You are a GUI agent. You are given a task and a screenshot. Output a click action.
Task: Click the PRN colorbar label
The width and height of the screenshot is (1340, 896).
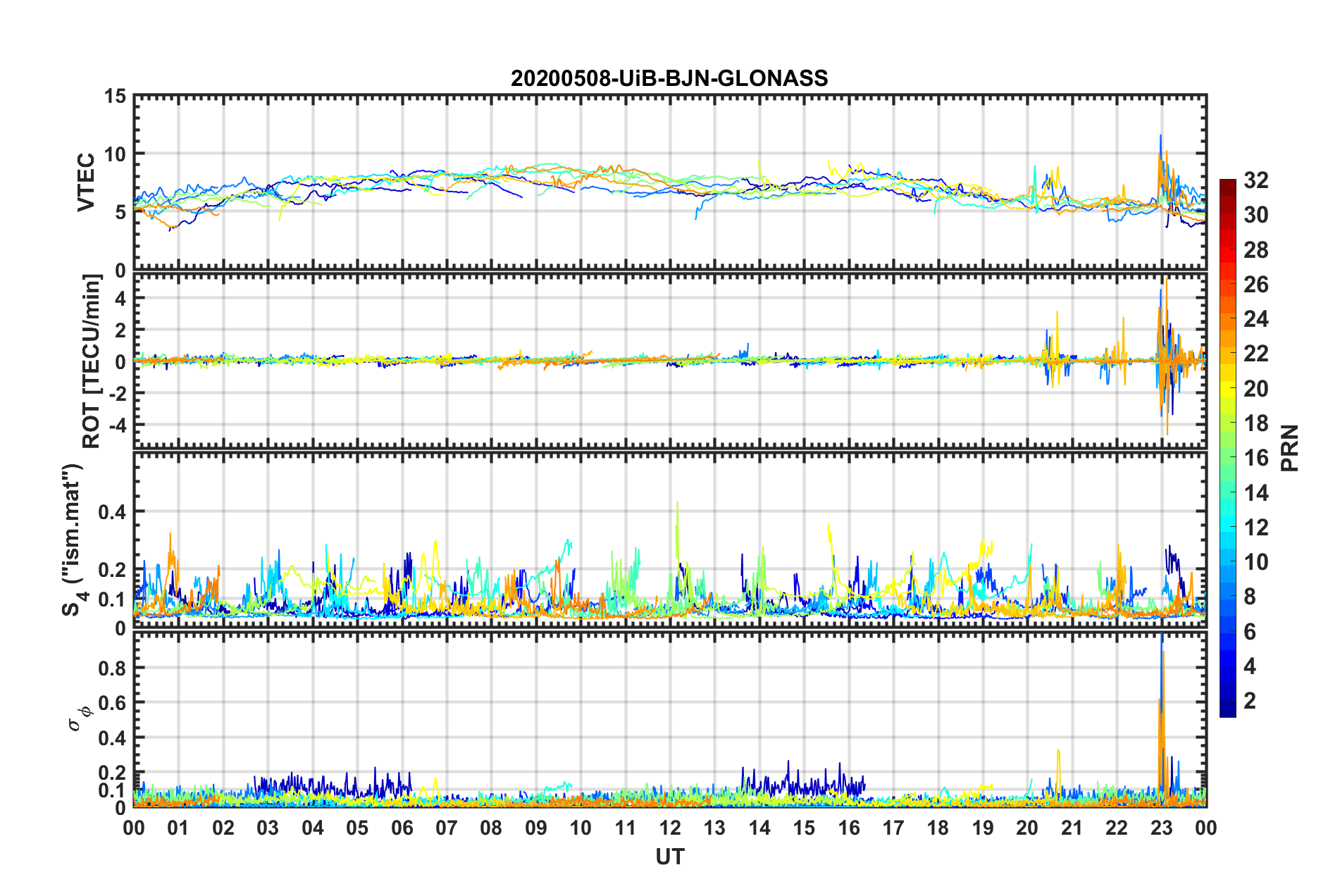1290,448
